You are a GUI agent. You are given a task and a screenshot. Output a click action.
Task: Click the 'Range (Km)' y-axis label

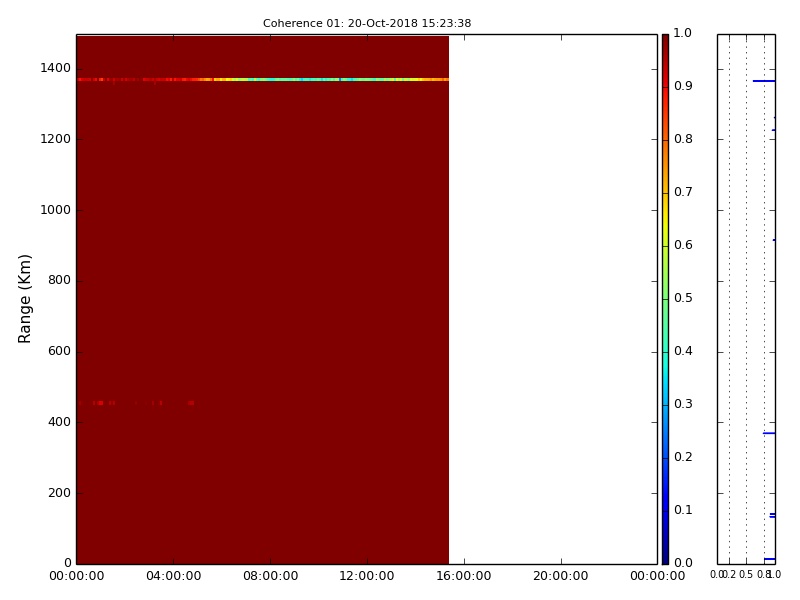[24, 298]
